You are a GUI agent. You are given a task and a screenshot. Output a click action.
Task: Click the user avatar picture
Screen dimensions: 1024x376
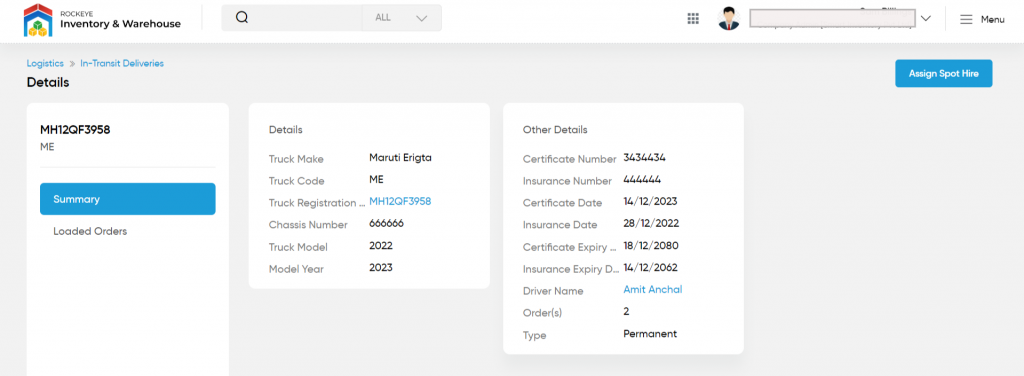point(729,18)
